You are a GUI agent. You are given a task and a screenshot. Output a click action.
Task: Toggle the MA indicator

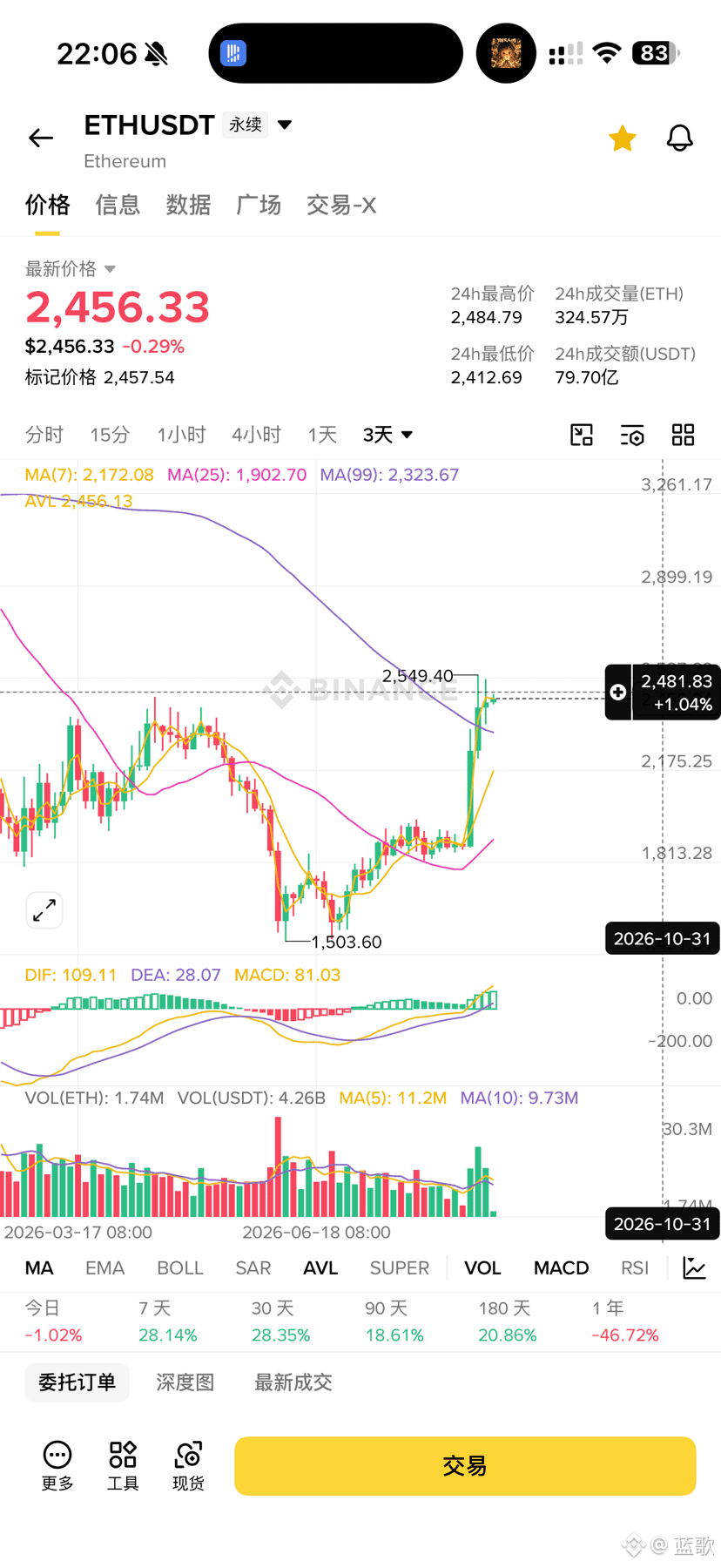pos(39,1267)
